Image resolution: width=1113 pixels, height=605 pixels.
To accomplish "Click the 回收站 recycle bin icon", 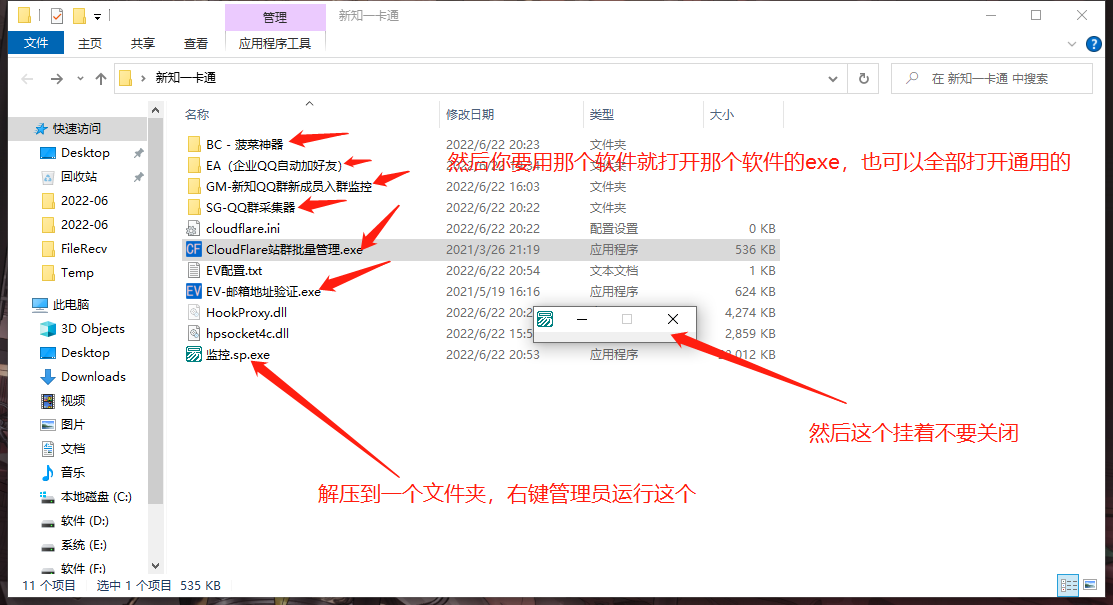I will point(48,176).
